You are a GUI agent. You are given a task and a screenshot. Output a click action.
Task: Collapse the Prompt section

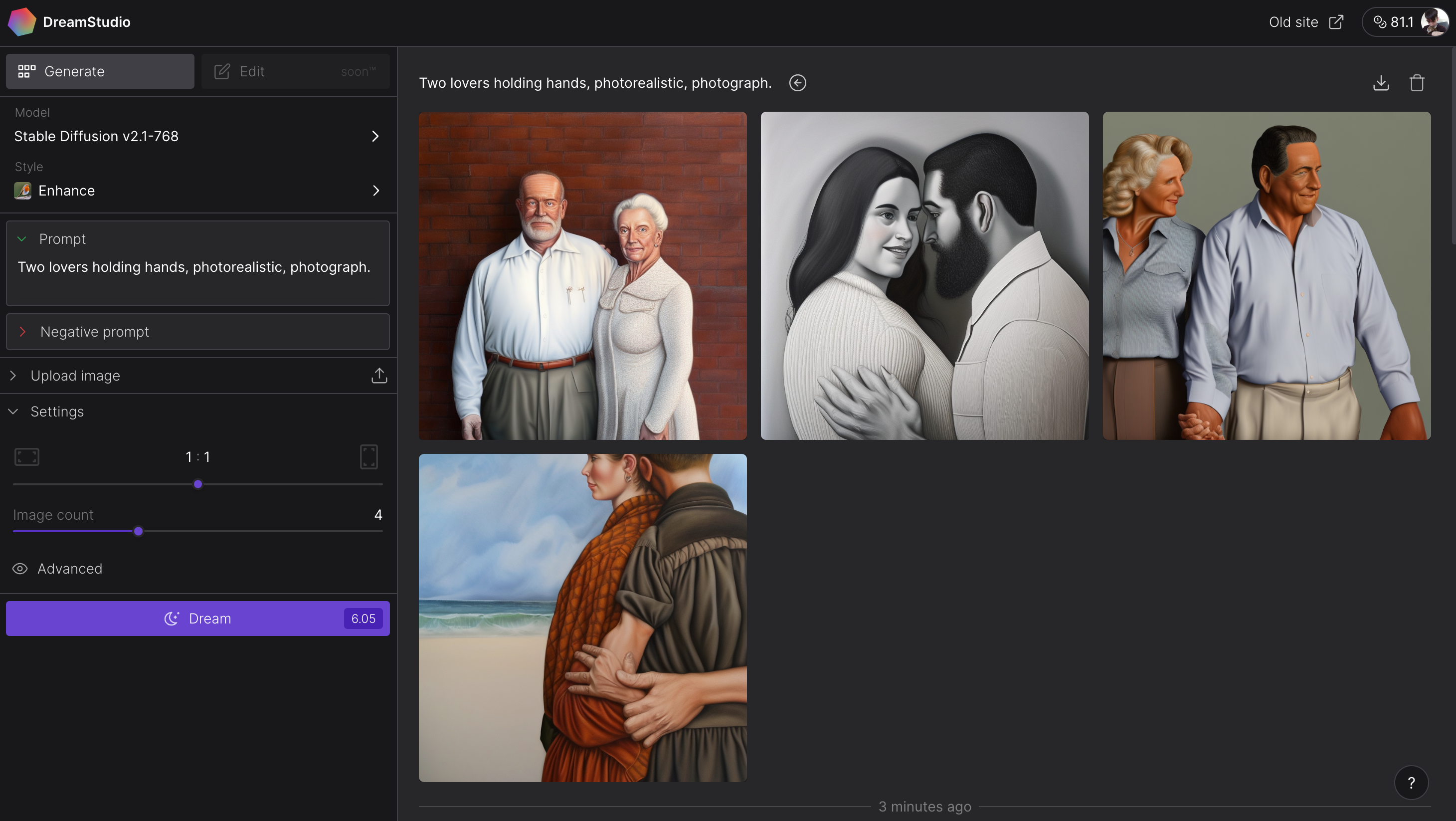coord(22,238)
